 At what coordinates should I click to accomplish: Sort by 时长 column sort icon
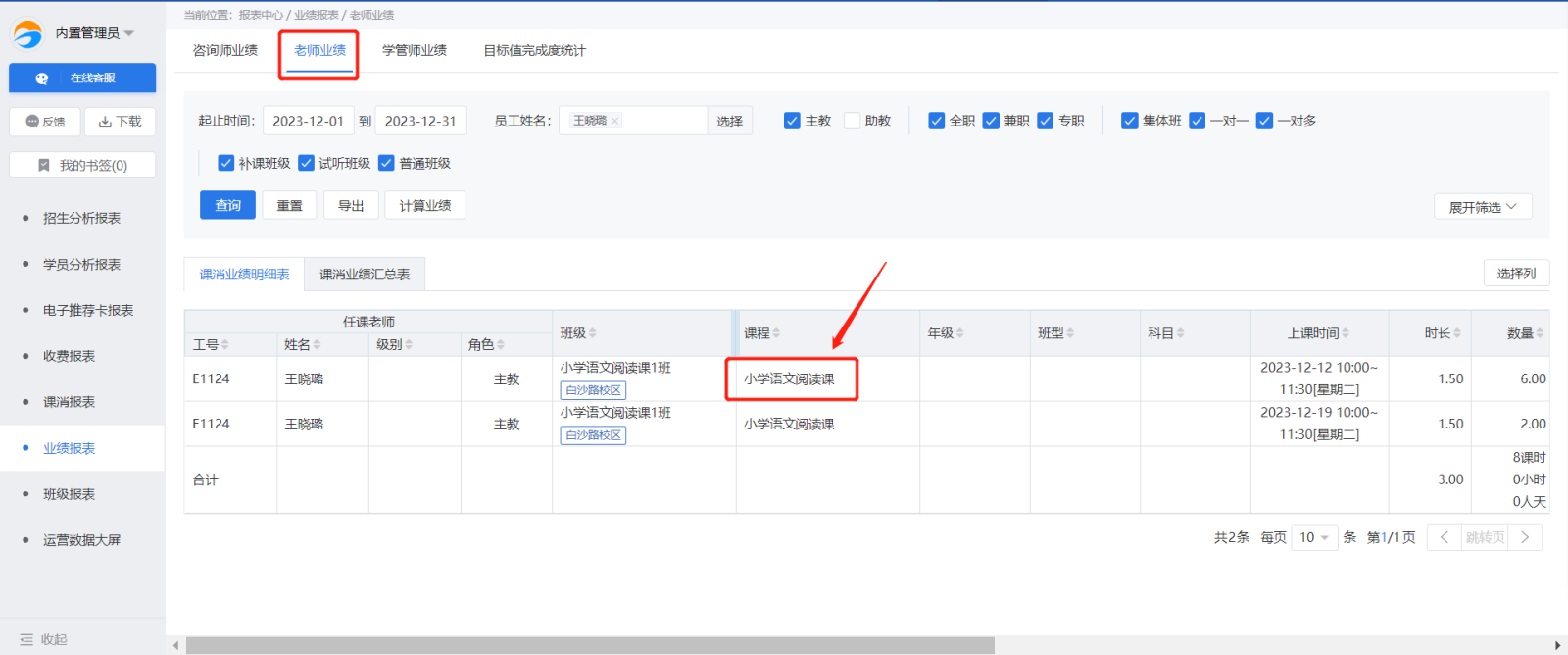pos(1456,333)
